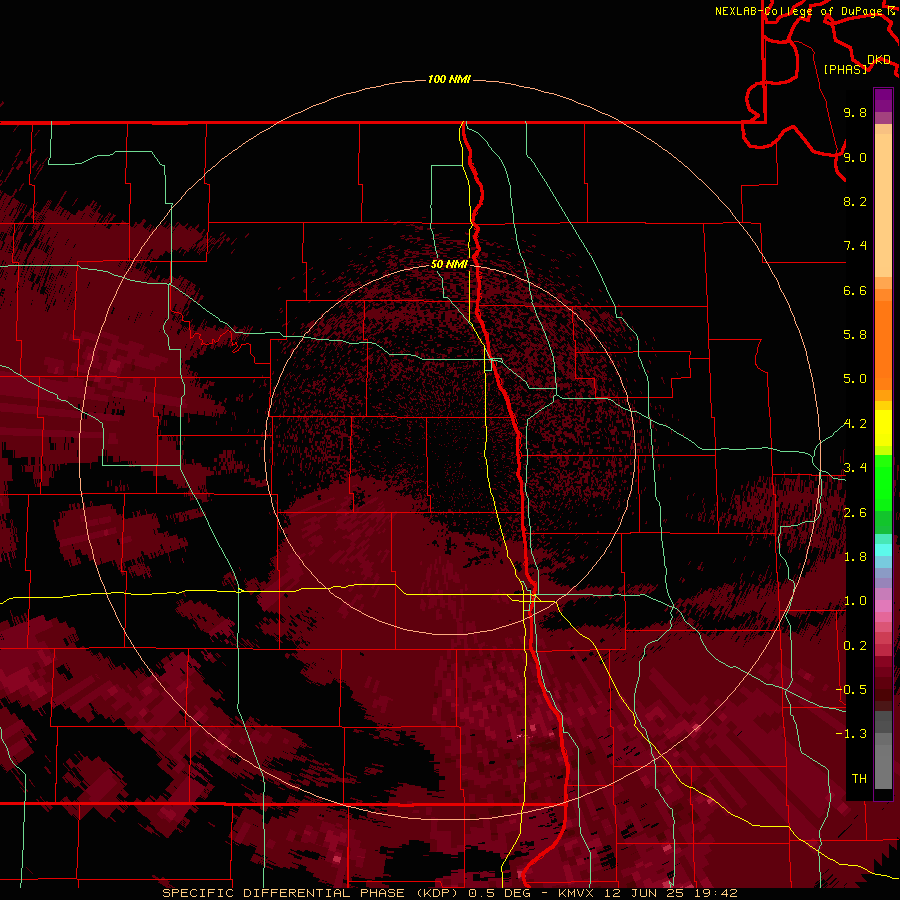This screenshot has width=900, height=900.
Task: Click the 5.0 value on the color scale
Action: pyautogui.click(x=855, y=379)
